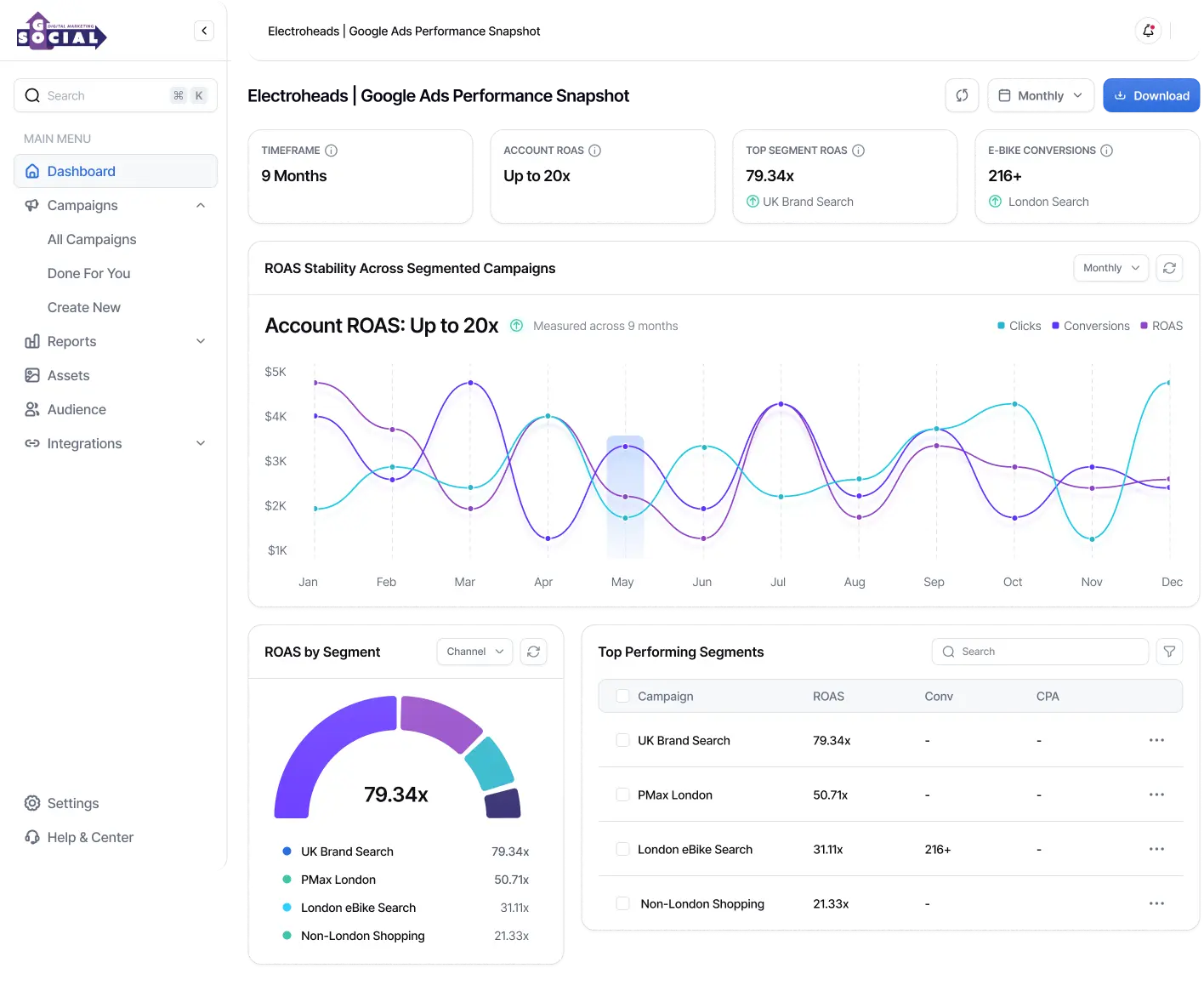Open the Channel dropdown in ROAS by Segment
Screen dimensions: 1204x991
pos(474,652)
